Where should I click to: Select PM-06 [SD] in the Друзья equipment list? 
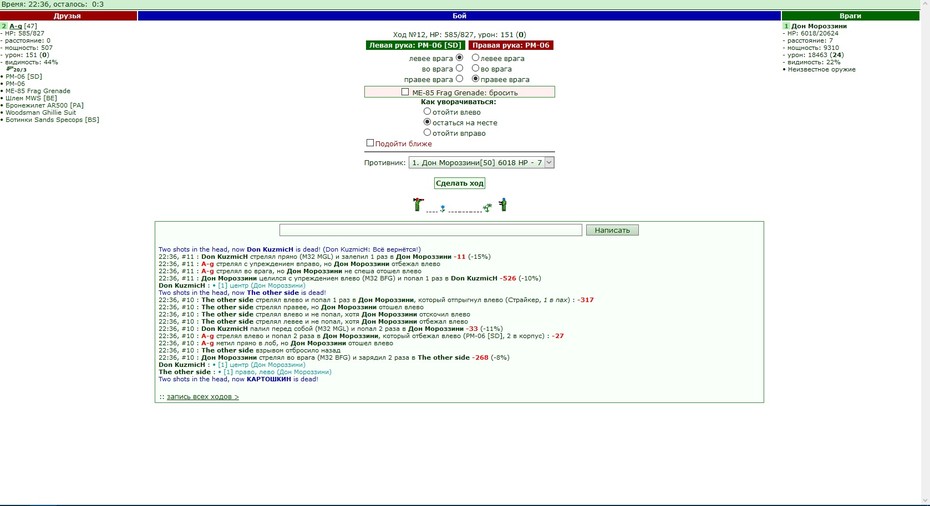click(24, 77)
